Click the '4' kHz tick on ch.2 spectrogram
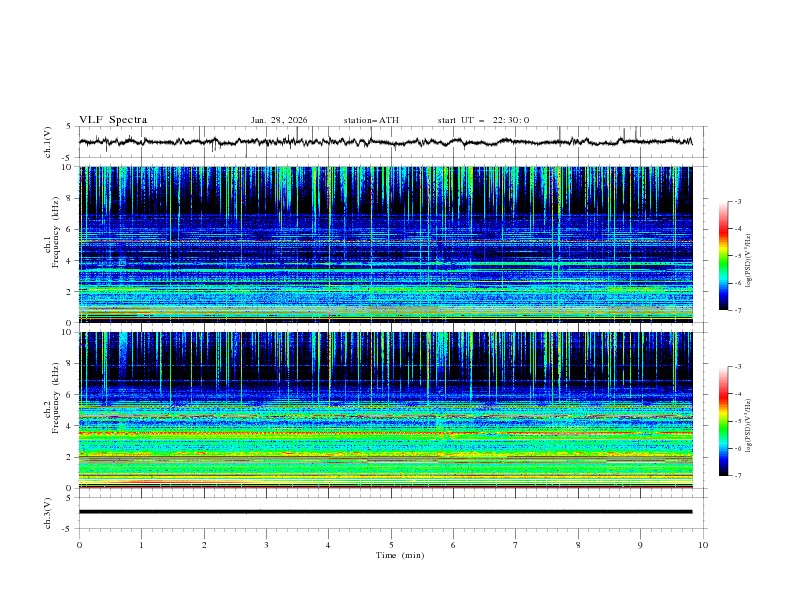 71,426
